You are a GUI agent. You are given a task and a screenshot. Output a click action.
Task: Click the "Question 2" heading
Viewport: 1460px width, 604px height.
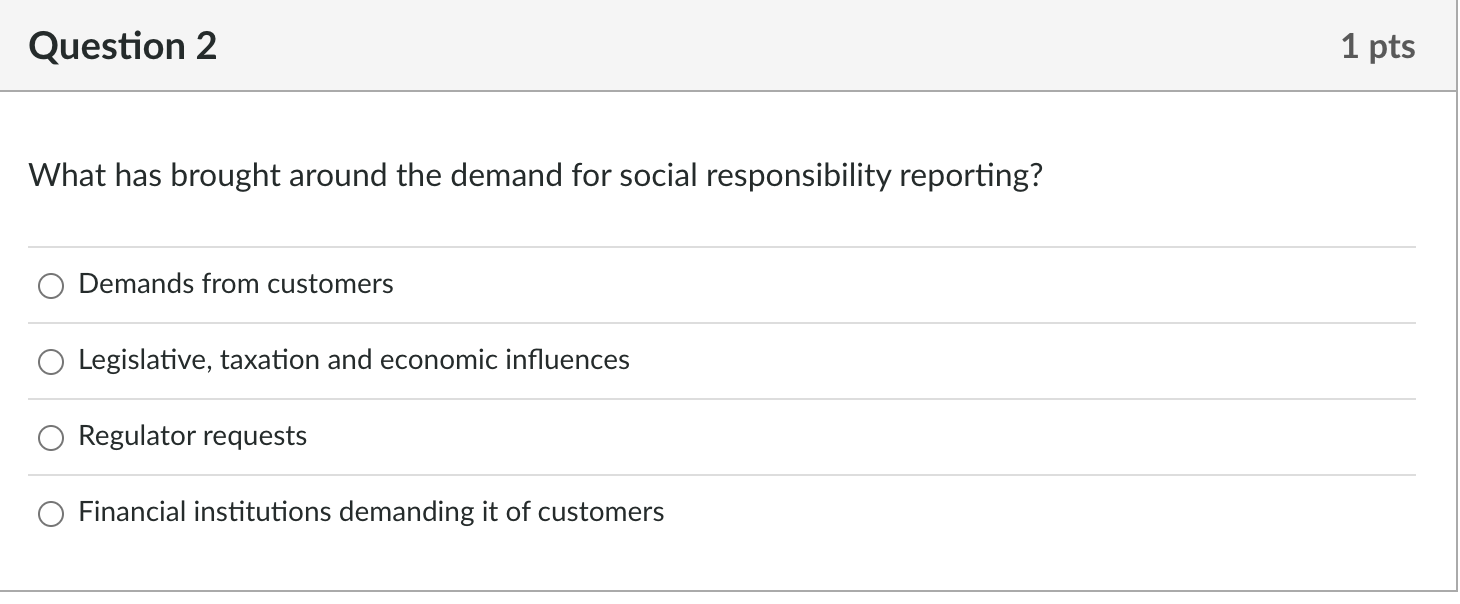pyautogui.click(x=123, y=47)
